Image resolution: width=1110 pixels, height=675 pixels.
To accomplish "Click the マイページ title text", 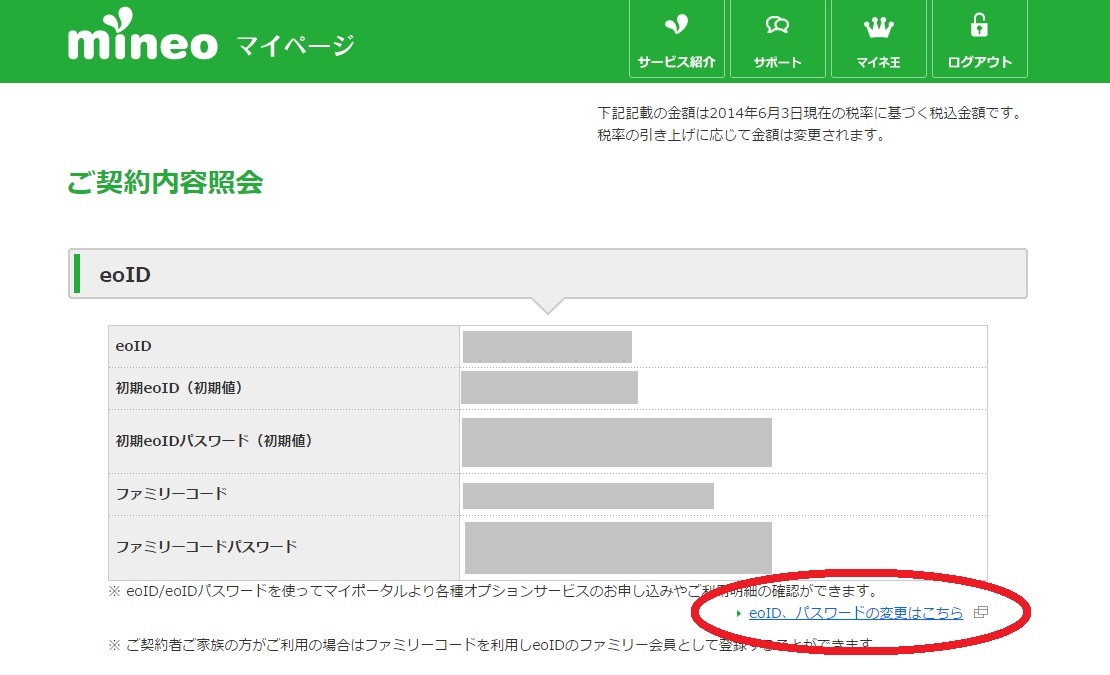I will click(x=295, y=45).
